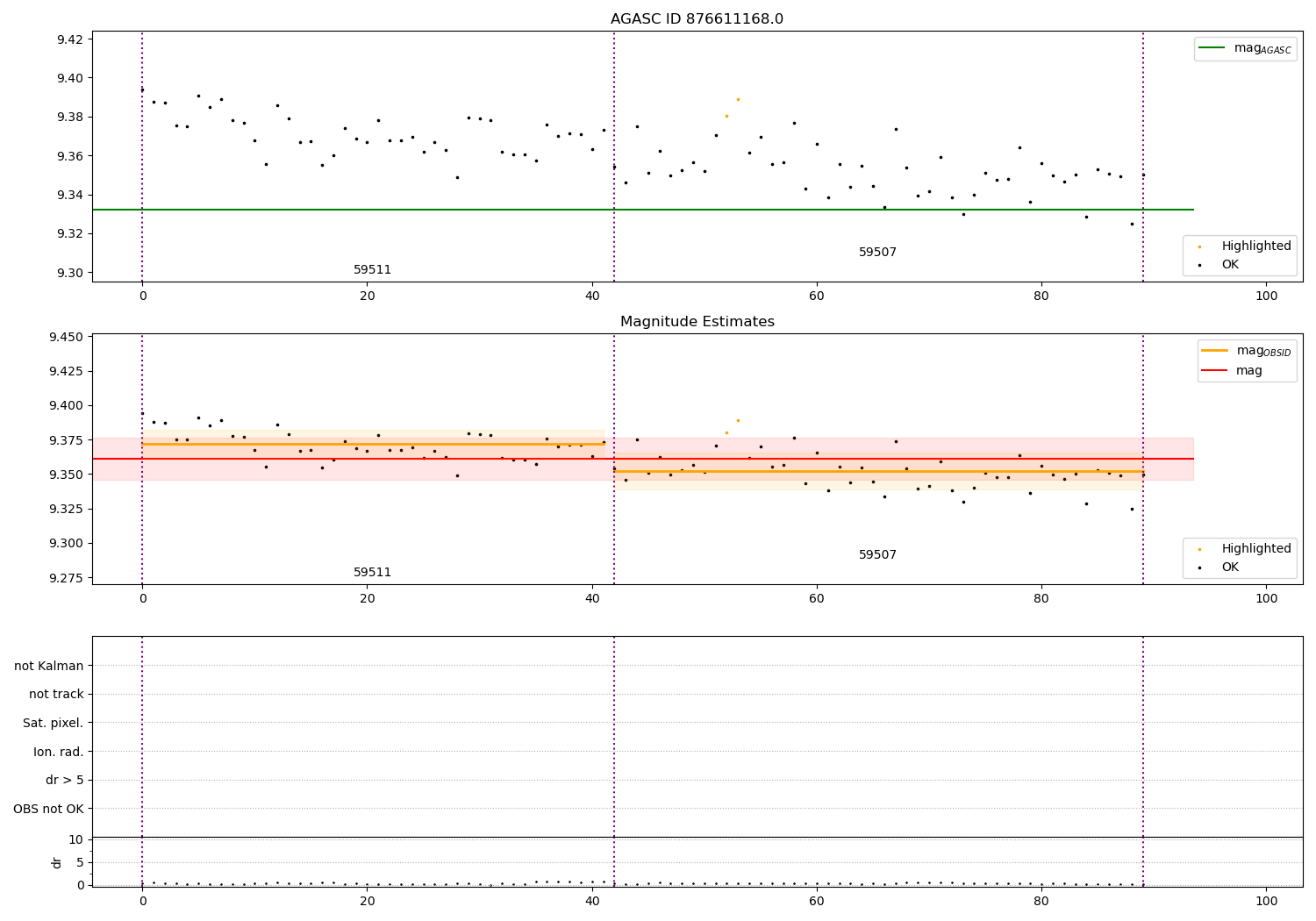The width and height of the screenshot is (1316, 921).
Task: Click the 'not track' axis label
Action: 56,694
